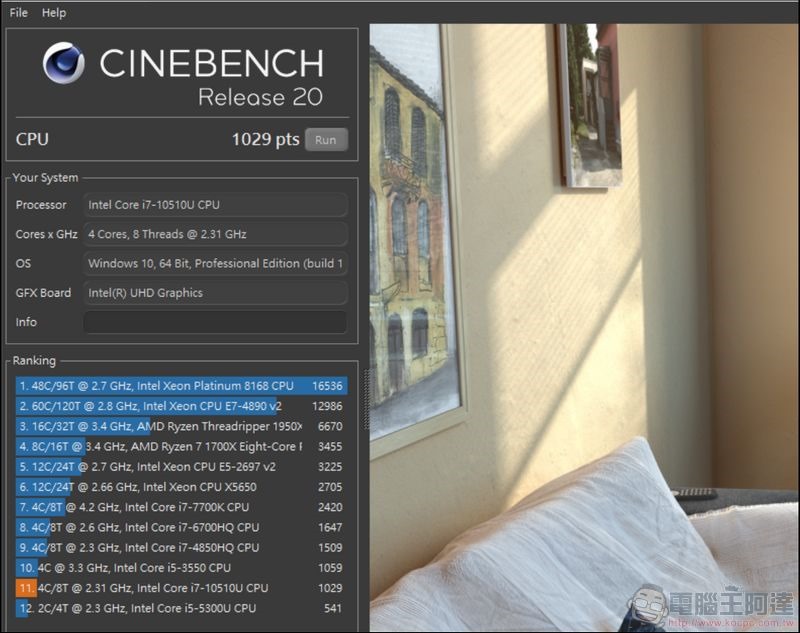The image size is (800, 633).
Task: Select the Xeon E7-4890 v2 ranking row
Action: pyautogui.click(x=182, y=406)
